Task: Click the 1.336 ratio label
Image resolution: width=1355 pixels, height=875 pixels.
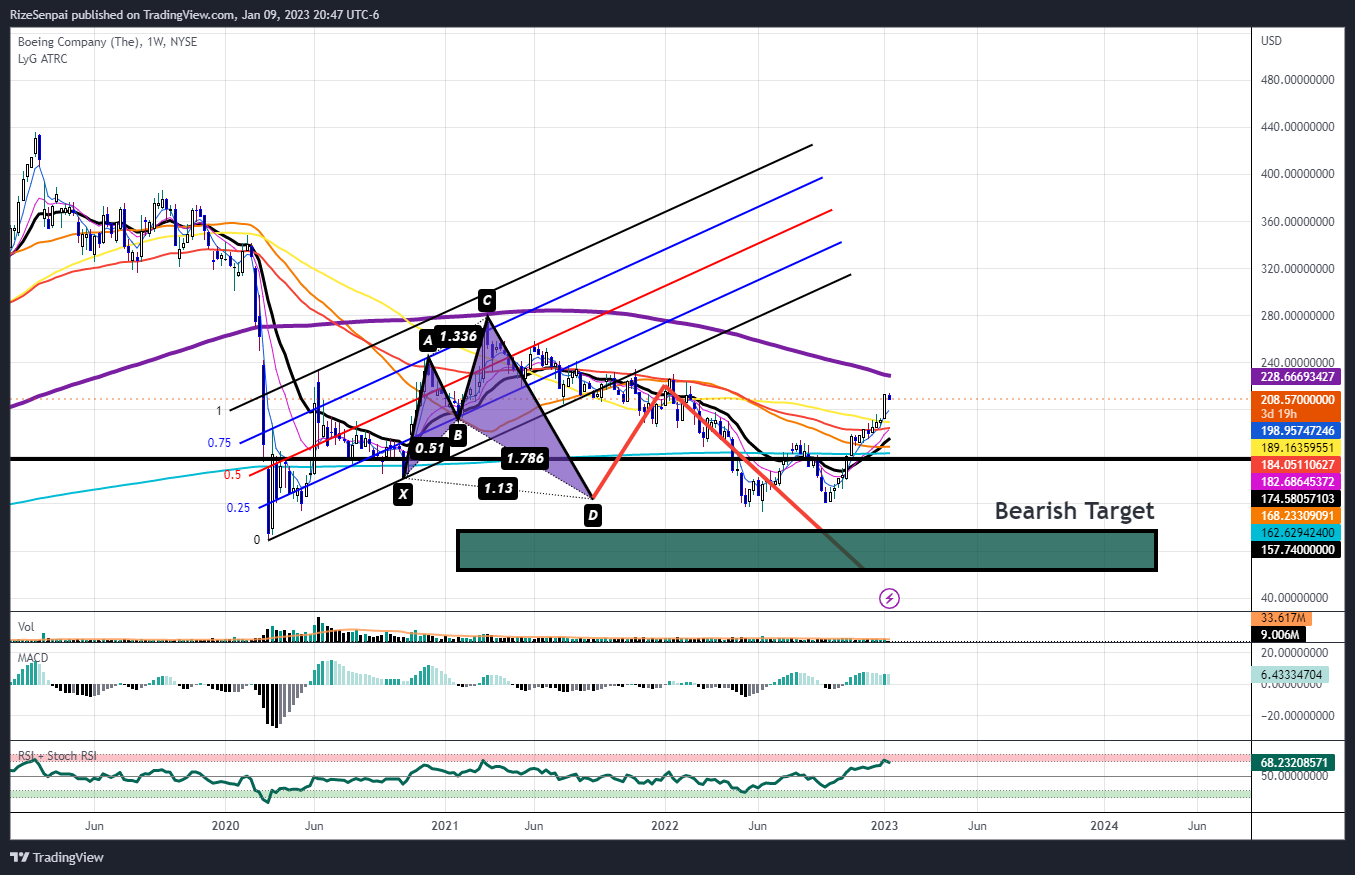Action: coord(458,337)
